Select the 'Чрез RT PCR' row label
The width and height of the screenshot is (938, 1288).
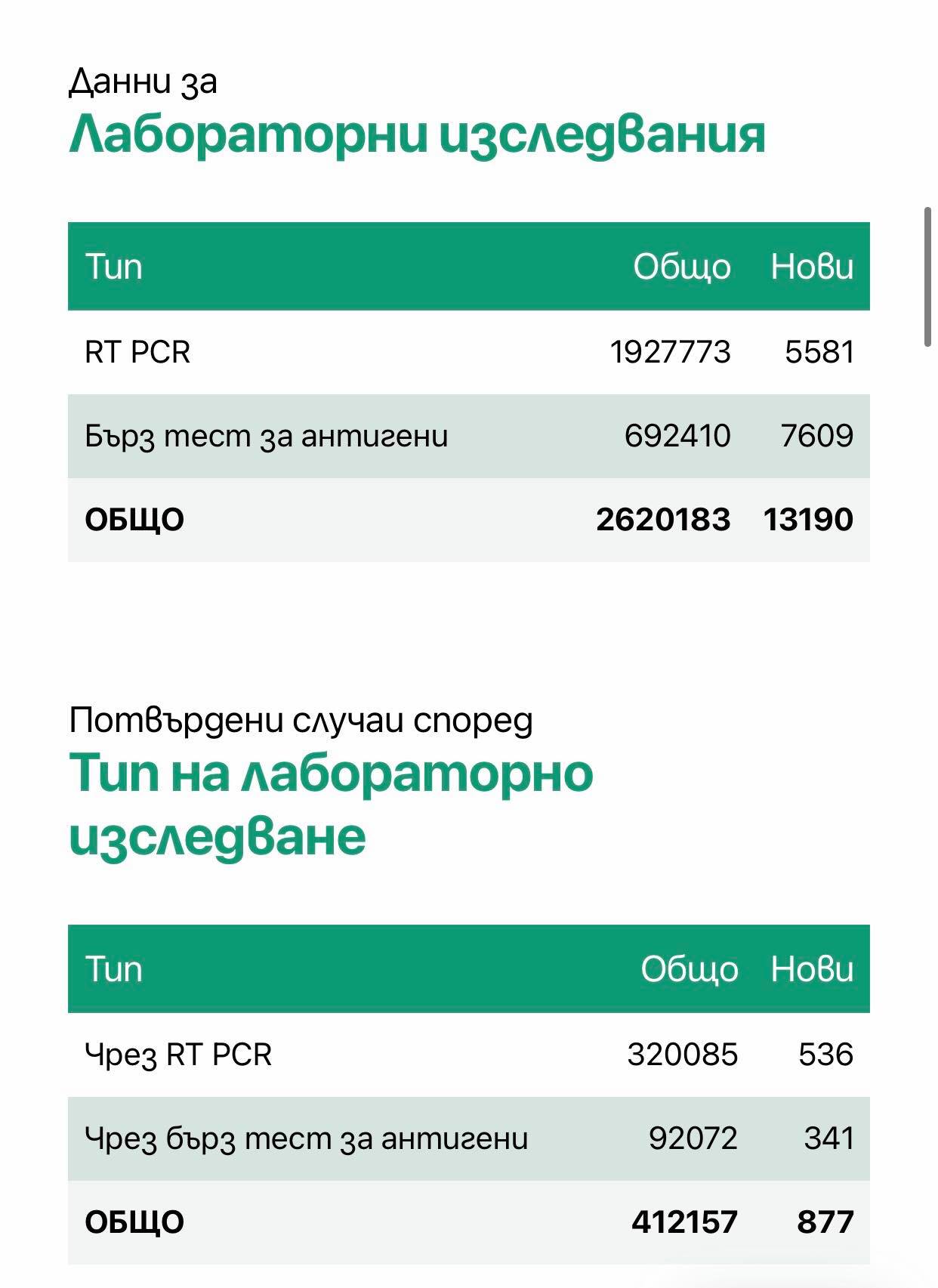tap(178, 1055)
